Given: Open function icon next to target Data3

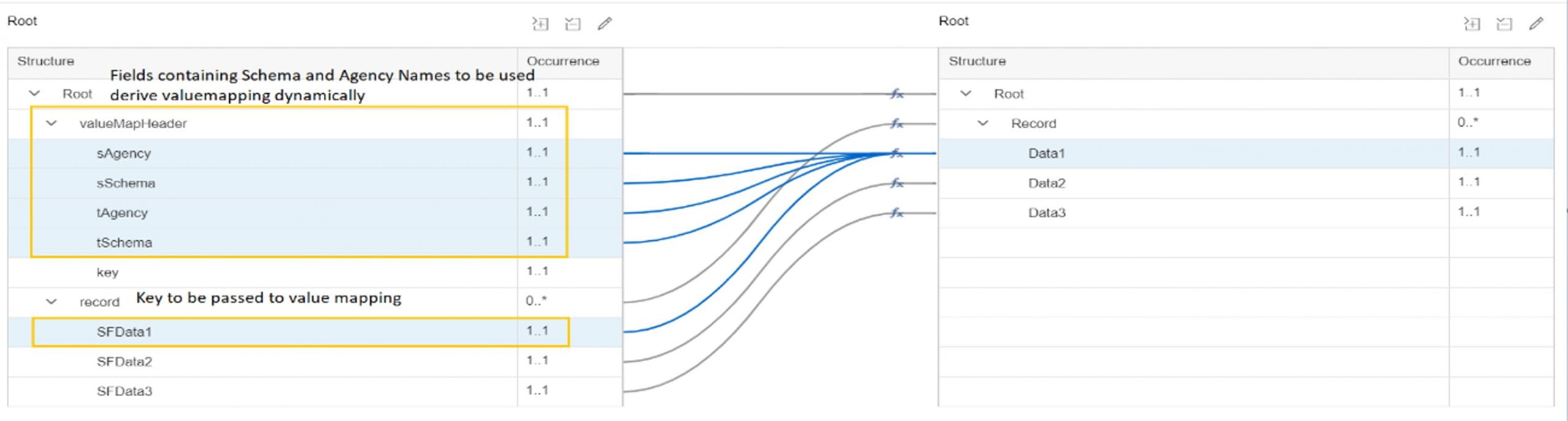Looking at the screenshot, I should coord(897,213).
